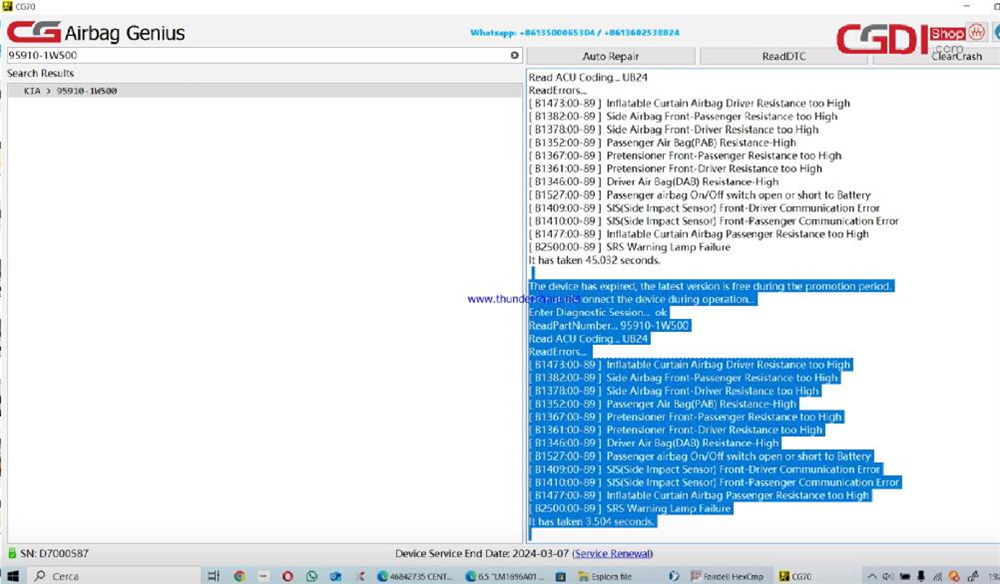Switch to the Foirdell HexCmp taskbar window
The width and height of the screenshot is (1000, 584).
(x=727, y=576)
